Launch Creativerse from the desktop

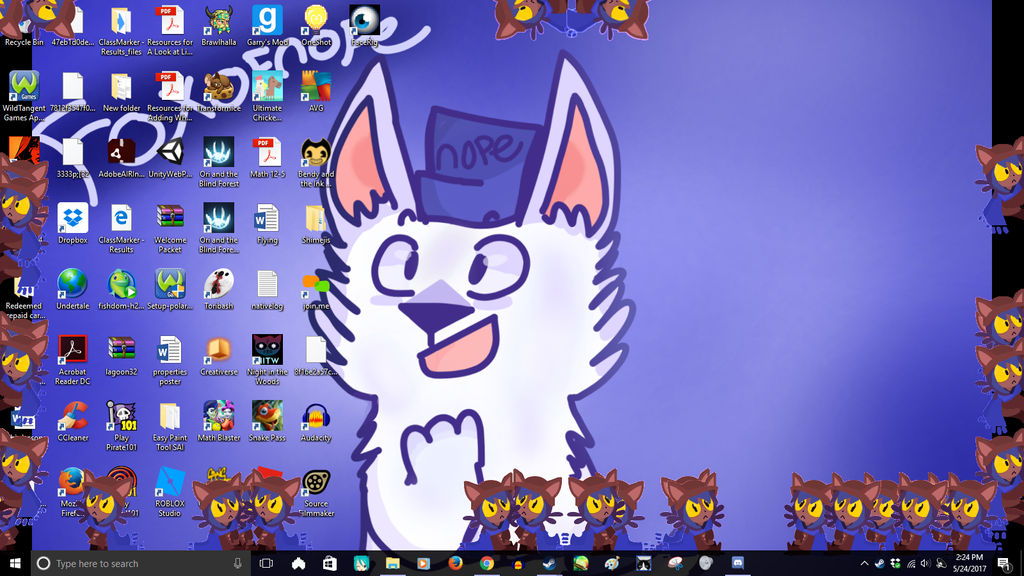219,356
